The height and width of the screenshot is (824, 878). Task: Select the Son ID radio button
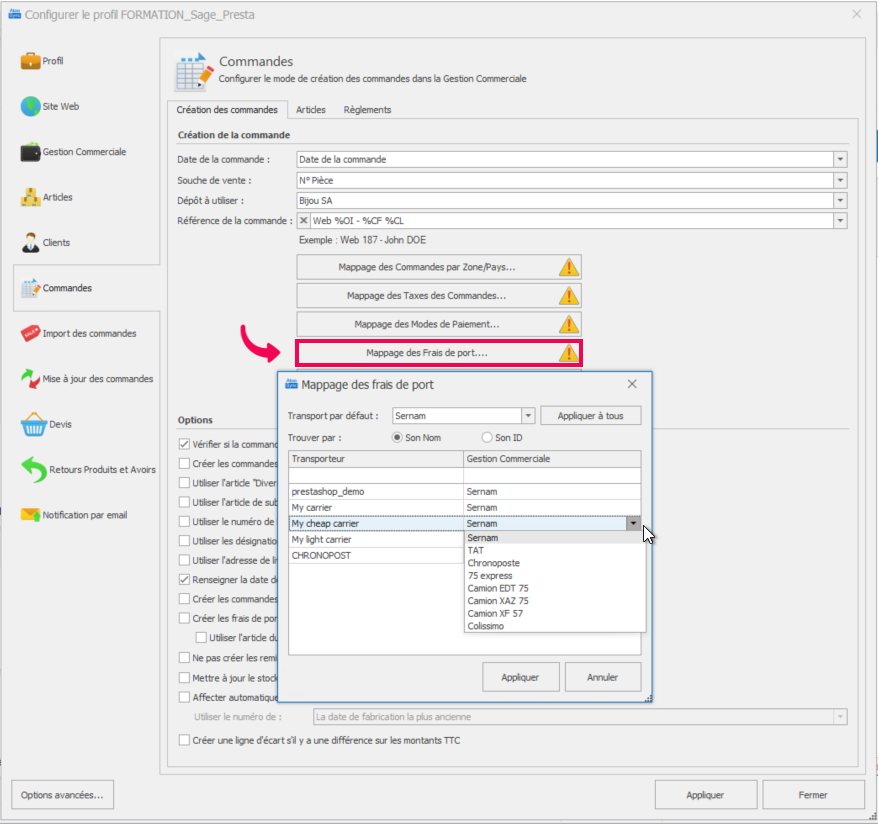(487, 438)
